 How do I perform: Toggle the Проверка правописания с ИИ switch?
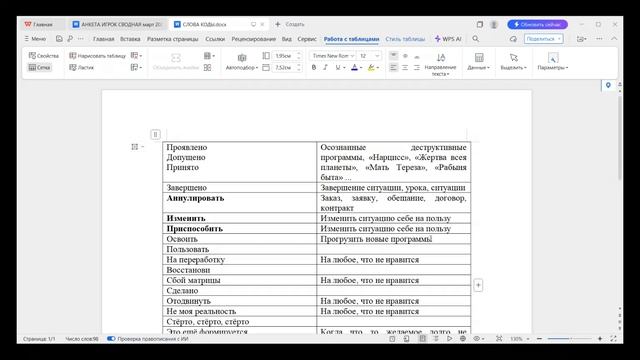pyautogui.click(x=111, y=339)
